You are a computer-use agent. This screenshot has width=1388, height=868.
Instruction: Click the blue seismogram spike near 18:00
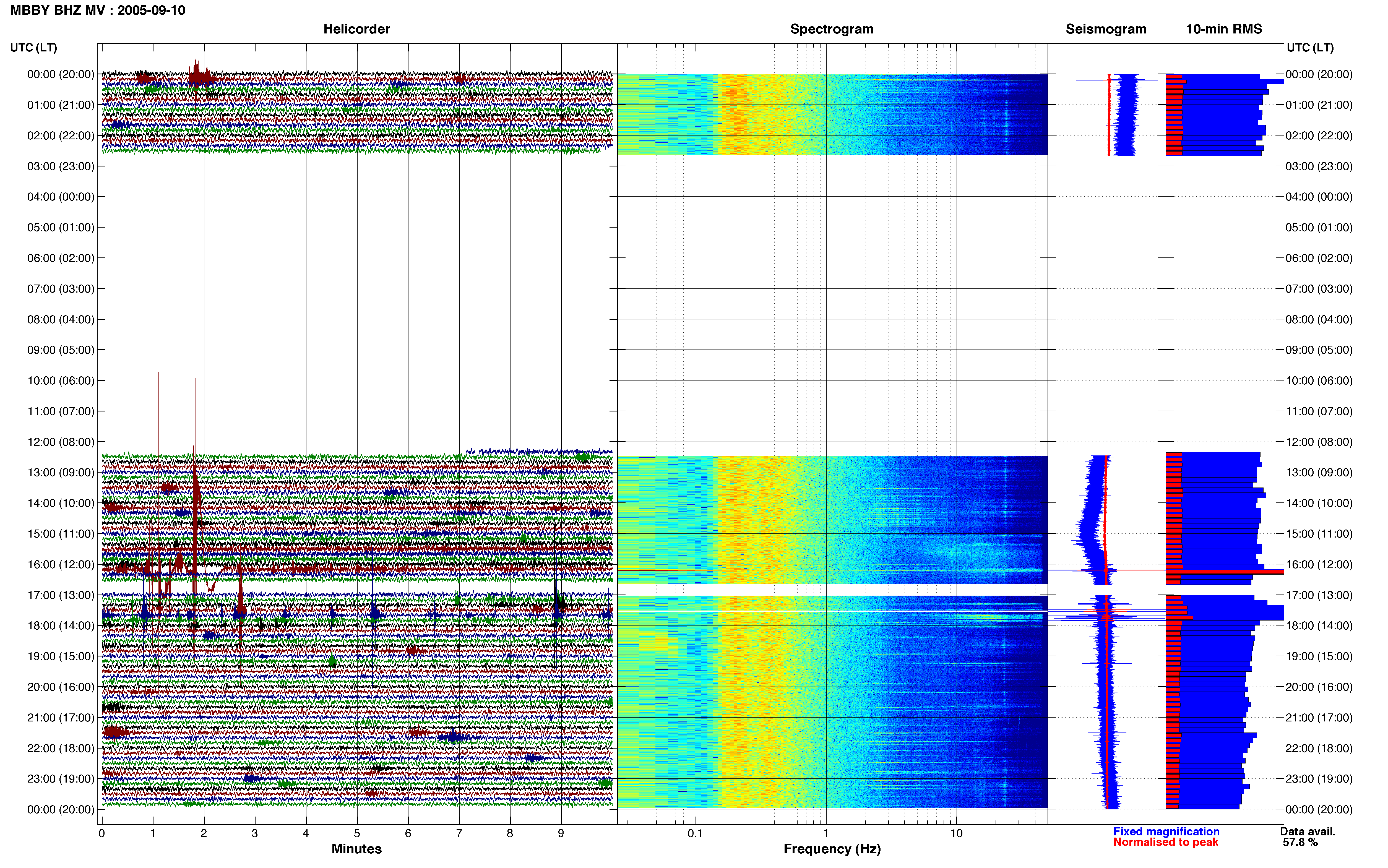pos(1106,618)
